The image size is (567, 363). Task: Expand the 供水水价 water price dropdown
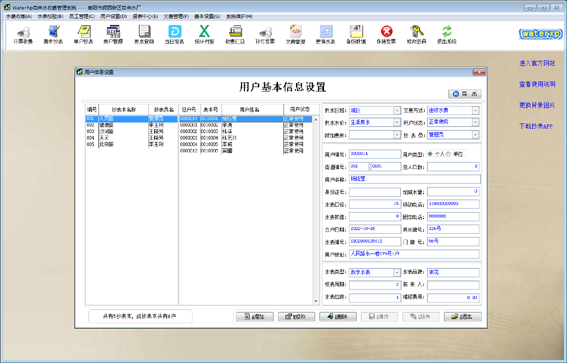397,122
